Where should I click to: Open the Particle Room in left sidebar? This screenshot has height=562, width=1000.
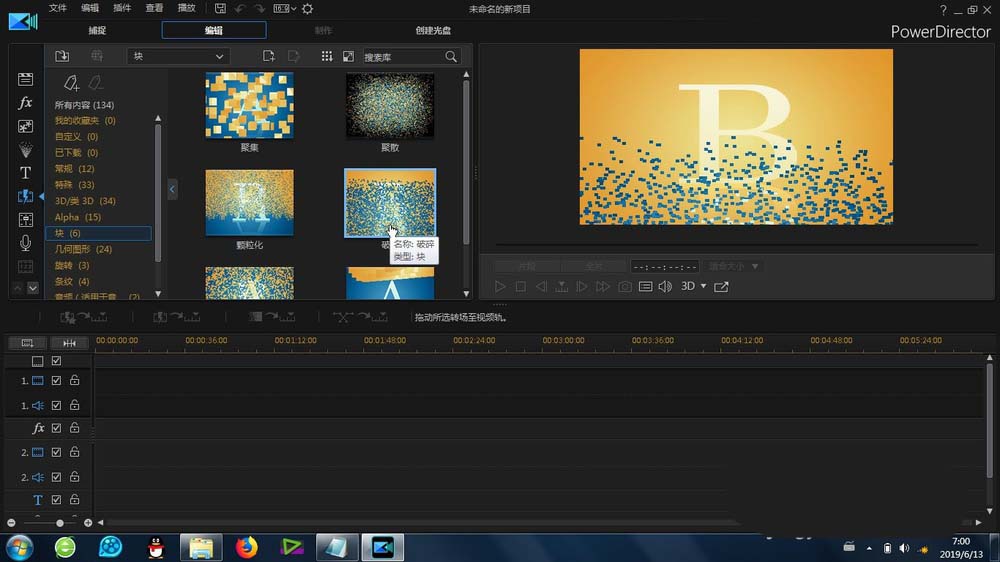26,150
